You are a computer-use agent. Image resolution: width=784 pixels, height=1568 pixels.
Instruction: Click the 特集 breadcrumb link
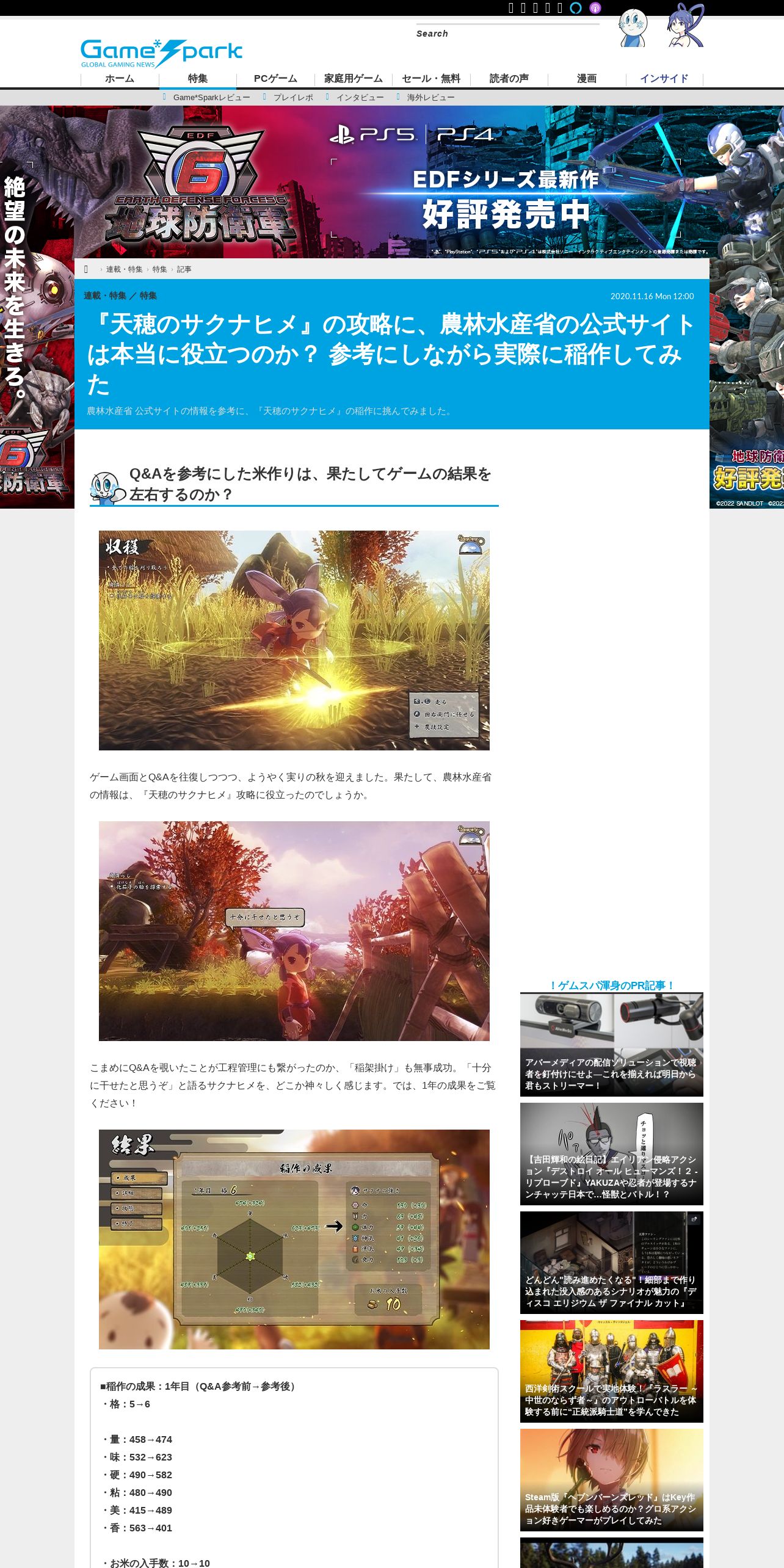159,269
